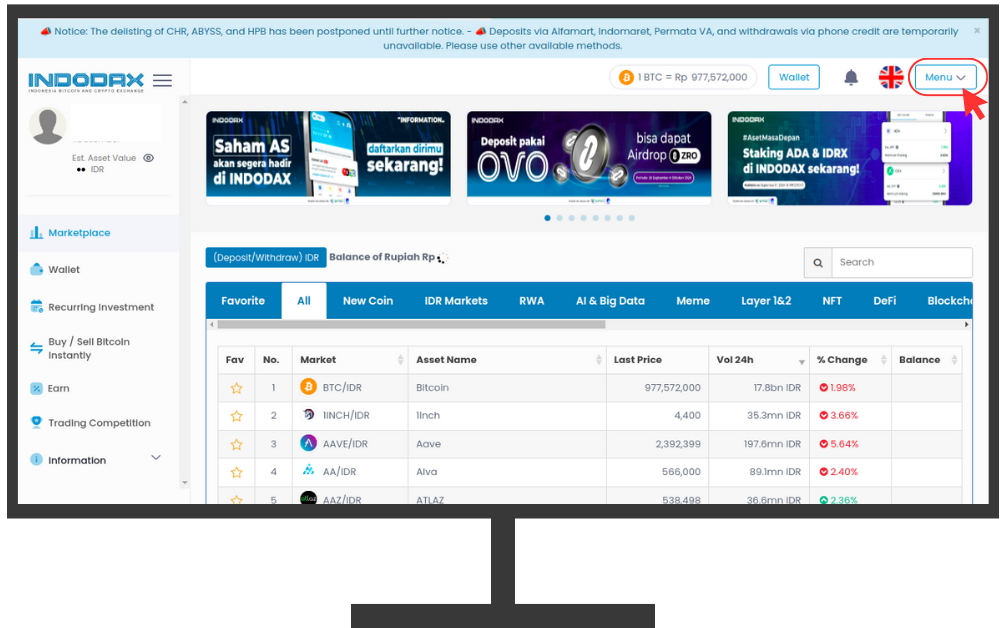The image size is (1007, 628).
Task: Favorite the 1INCH/IDR market star
Action: pos(236,416)
